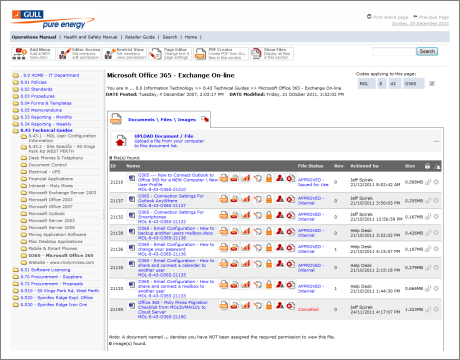Open the Website - www.molymines.com subfolder

[x=61, y=262]
